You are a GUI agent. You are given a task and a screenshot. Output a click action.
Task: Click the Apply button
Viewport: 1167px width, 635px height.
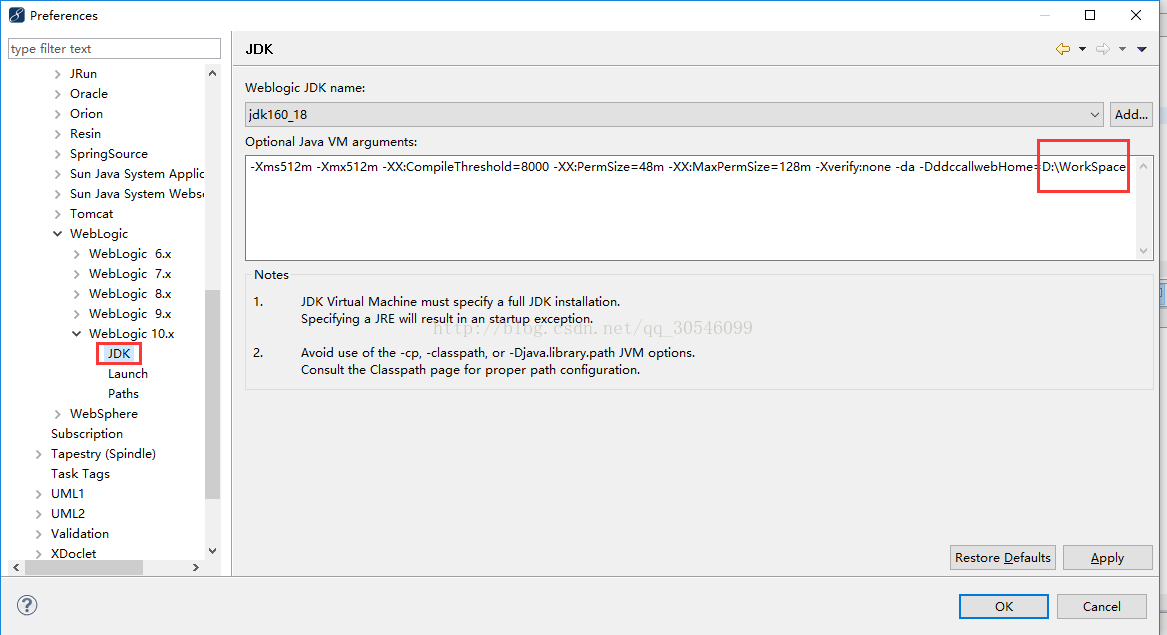[1107, 558]
